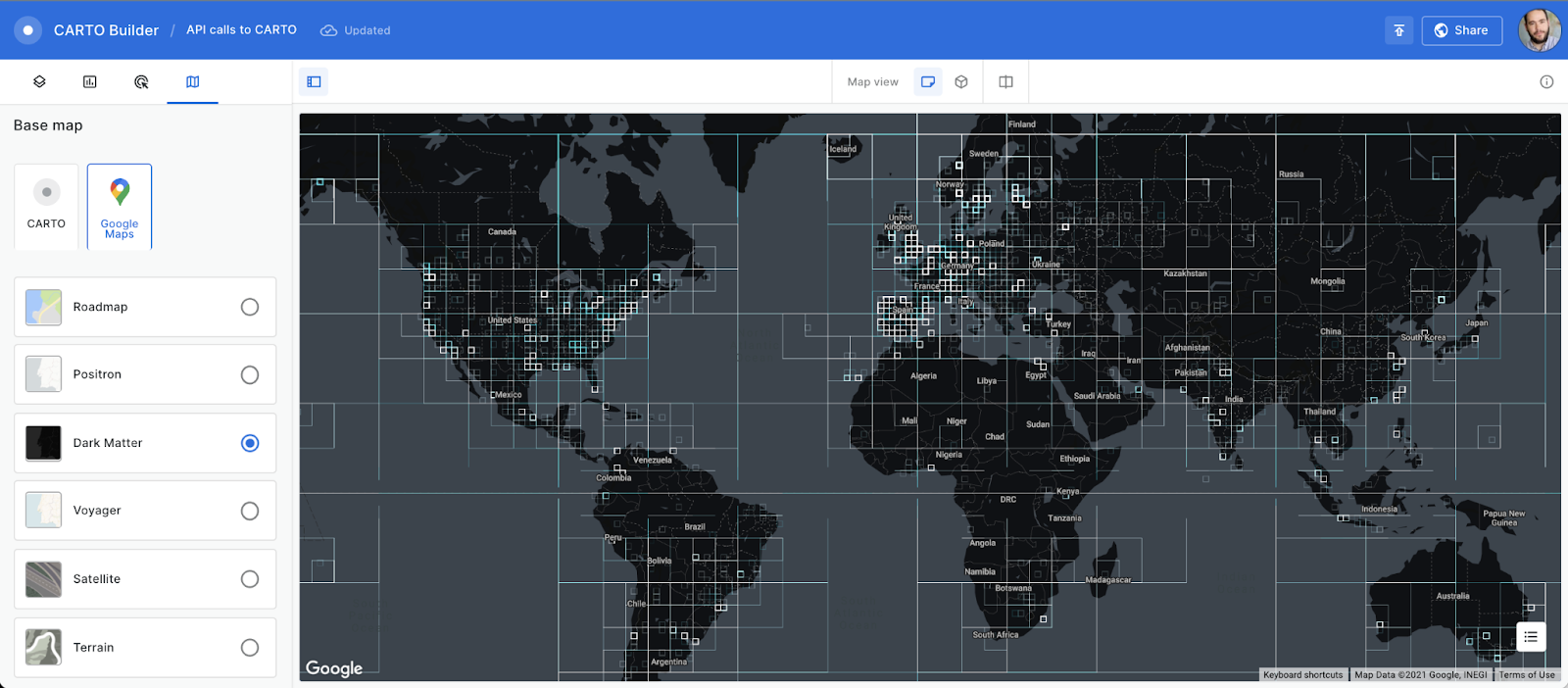
Task: Select the Voyager radio button
Action: (x=250, y=511)
